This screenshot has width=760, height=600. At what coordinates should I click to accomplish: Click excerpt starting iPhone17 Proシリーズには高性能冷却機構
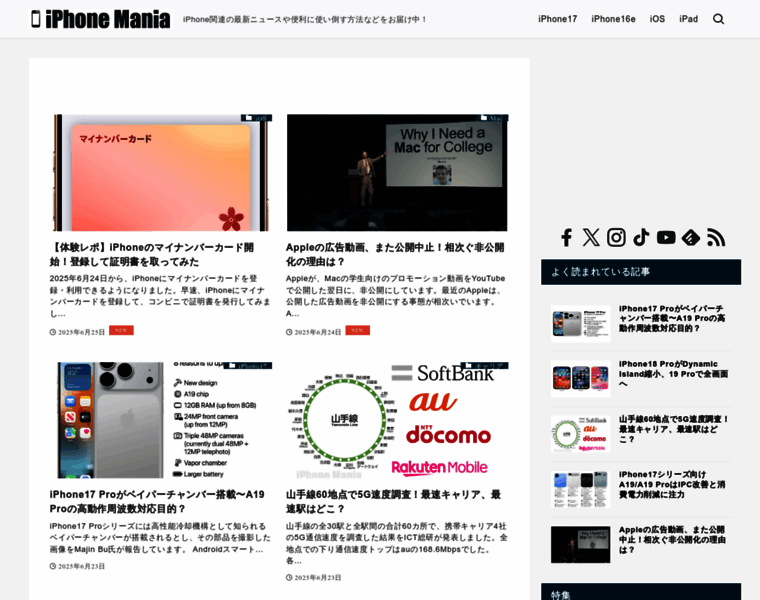tap(160, 537)
